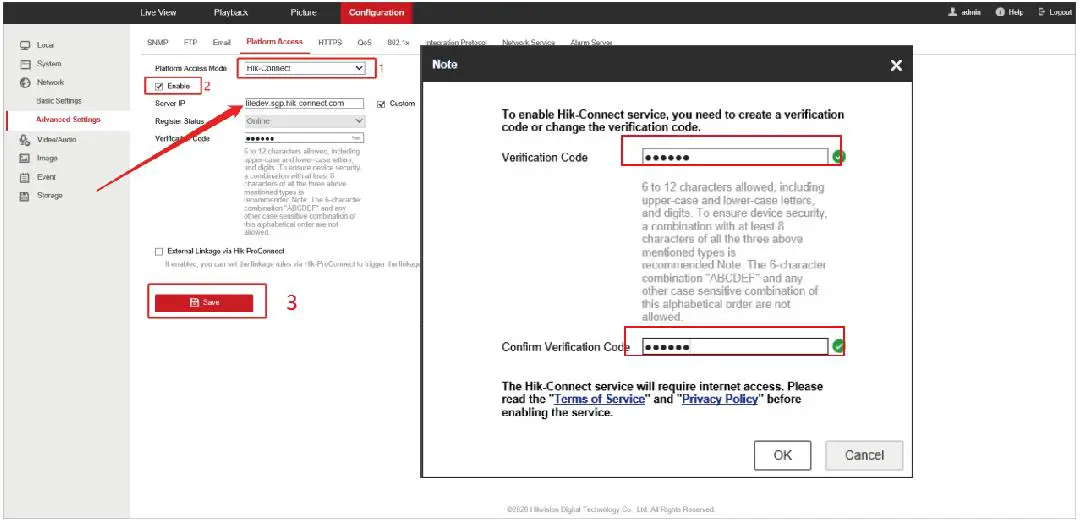Expand the Register Status dropdown
1080x523 pixels.
pyautogui.click(x=305, y=121)
